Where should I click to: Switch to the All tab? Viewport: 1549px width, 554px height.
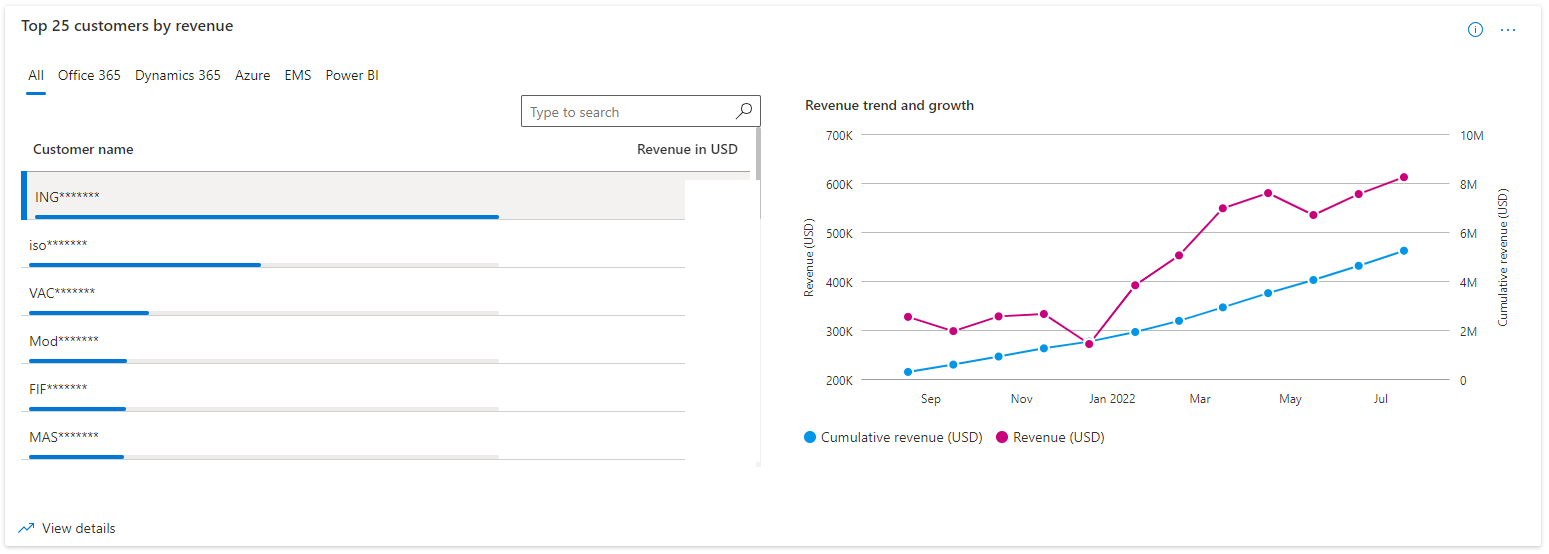click(x=36, y=75)
